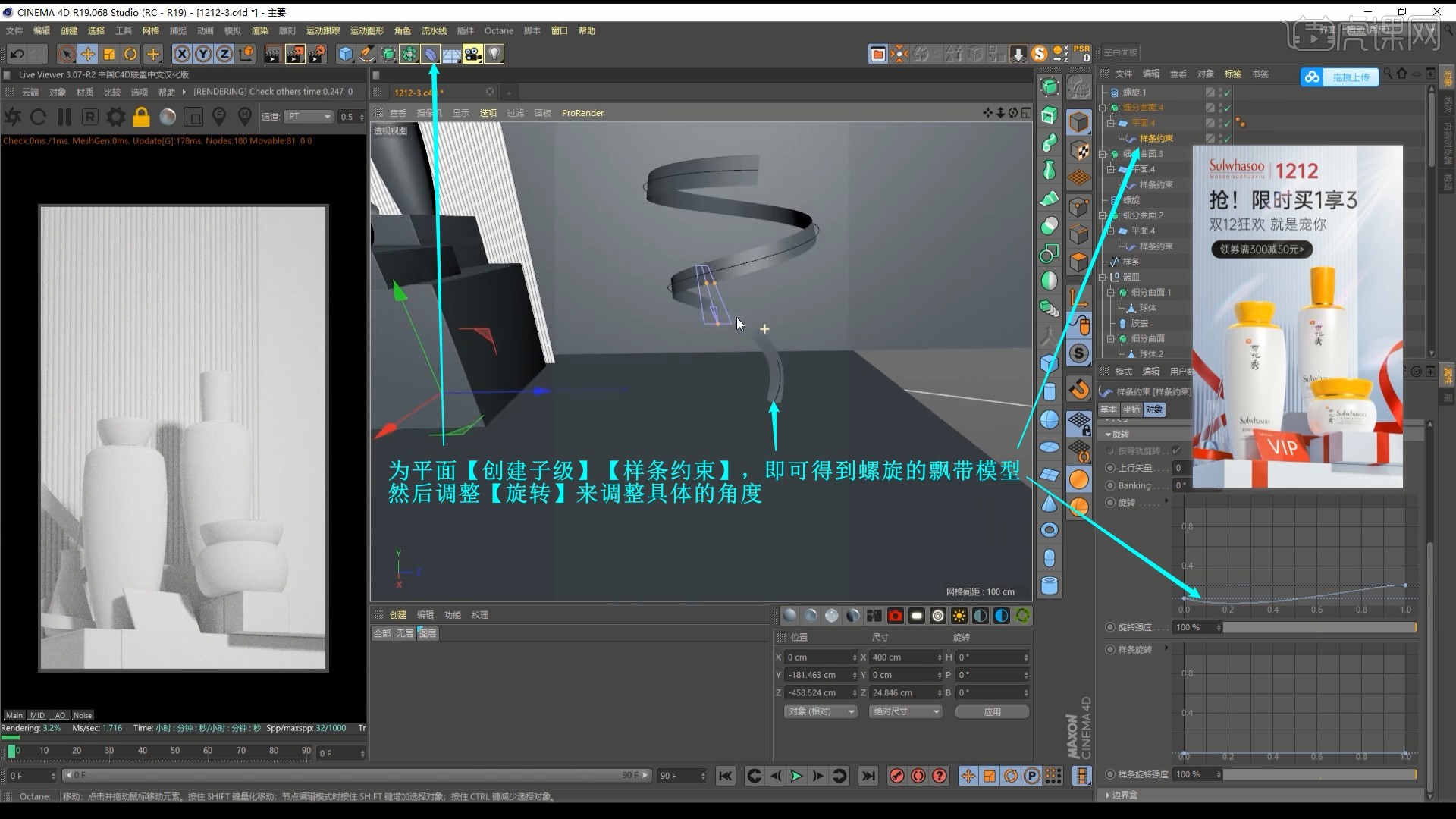Open the 对象 (相对) coordinate dropdown
1456x819 pixels.
pyautogui.click(x=821, y=712)
